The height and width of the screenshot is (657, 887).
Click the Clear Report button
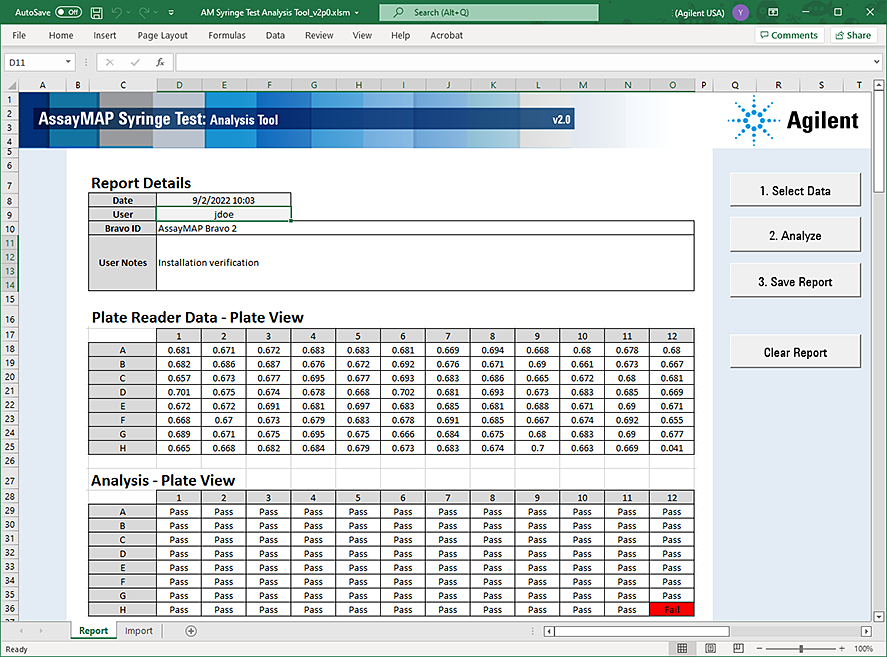click(795, 353)
